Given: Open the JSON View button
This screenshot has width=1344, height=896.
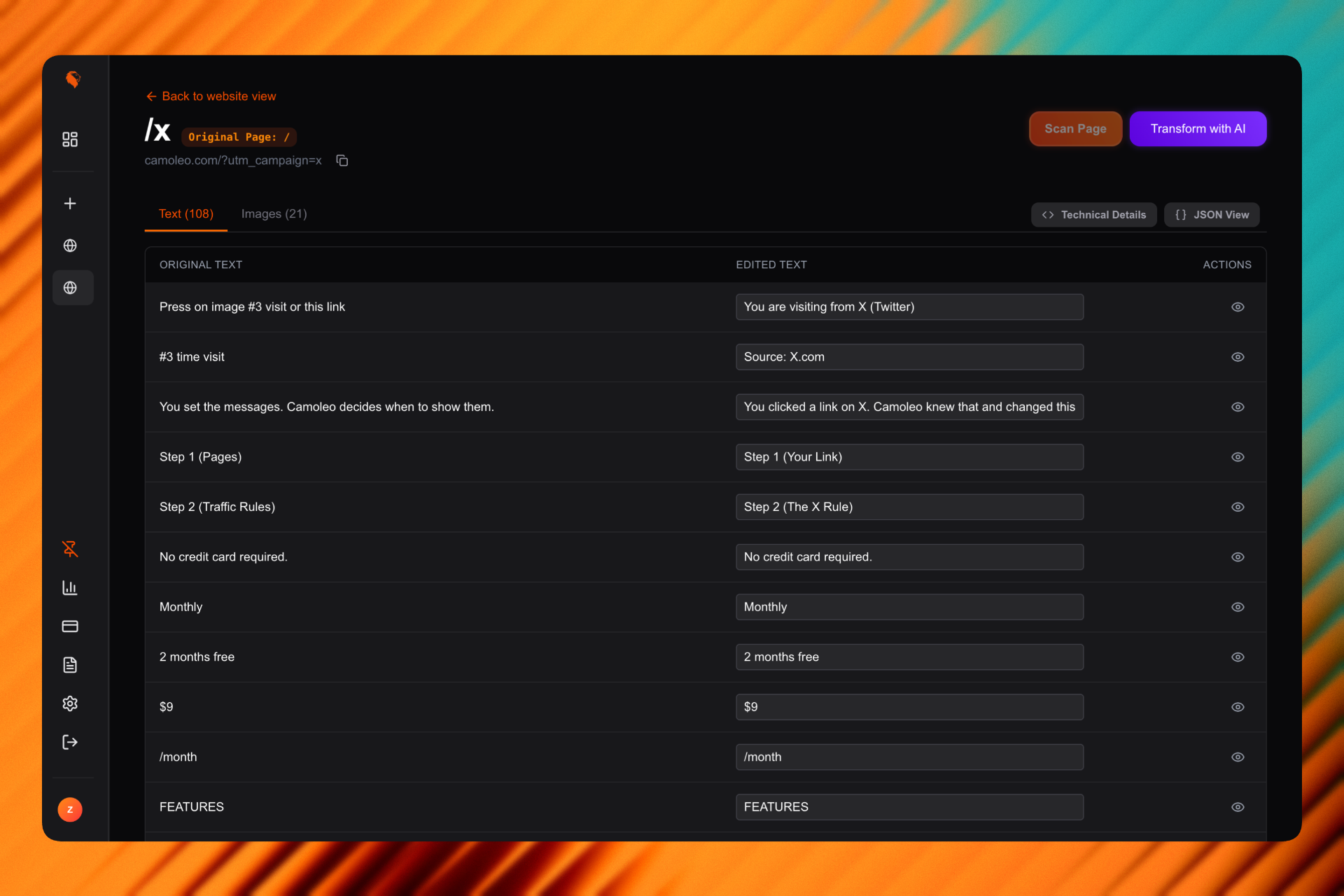Looking at the screenshot, I should coord(1212,215).
